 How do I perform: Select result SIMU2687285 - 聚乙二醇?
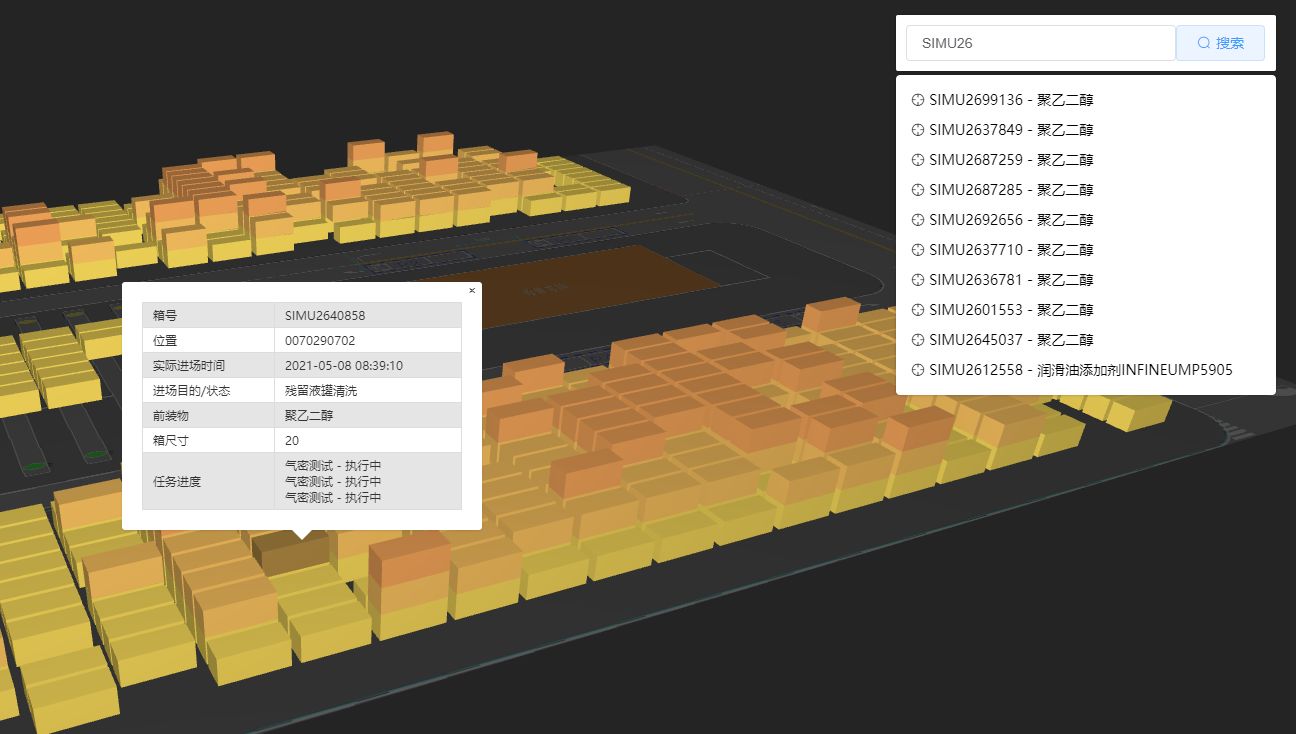(1085, 190)
